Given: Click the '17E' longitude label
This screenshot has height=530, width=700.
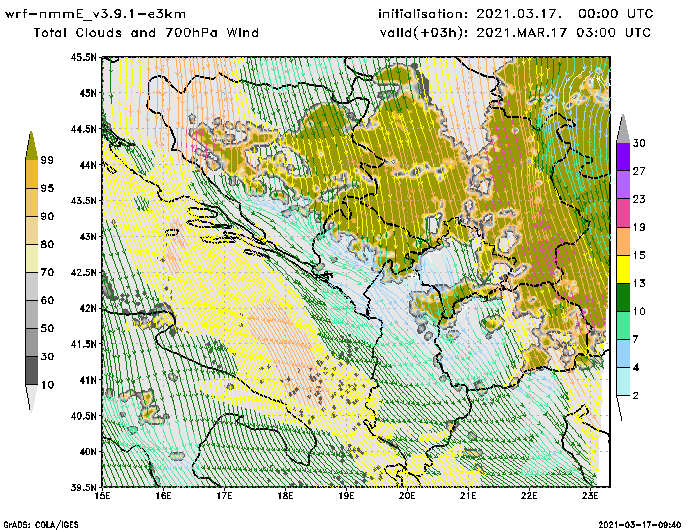Looking at the screenshot, I should (x=225, y=496).
